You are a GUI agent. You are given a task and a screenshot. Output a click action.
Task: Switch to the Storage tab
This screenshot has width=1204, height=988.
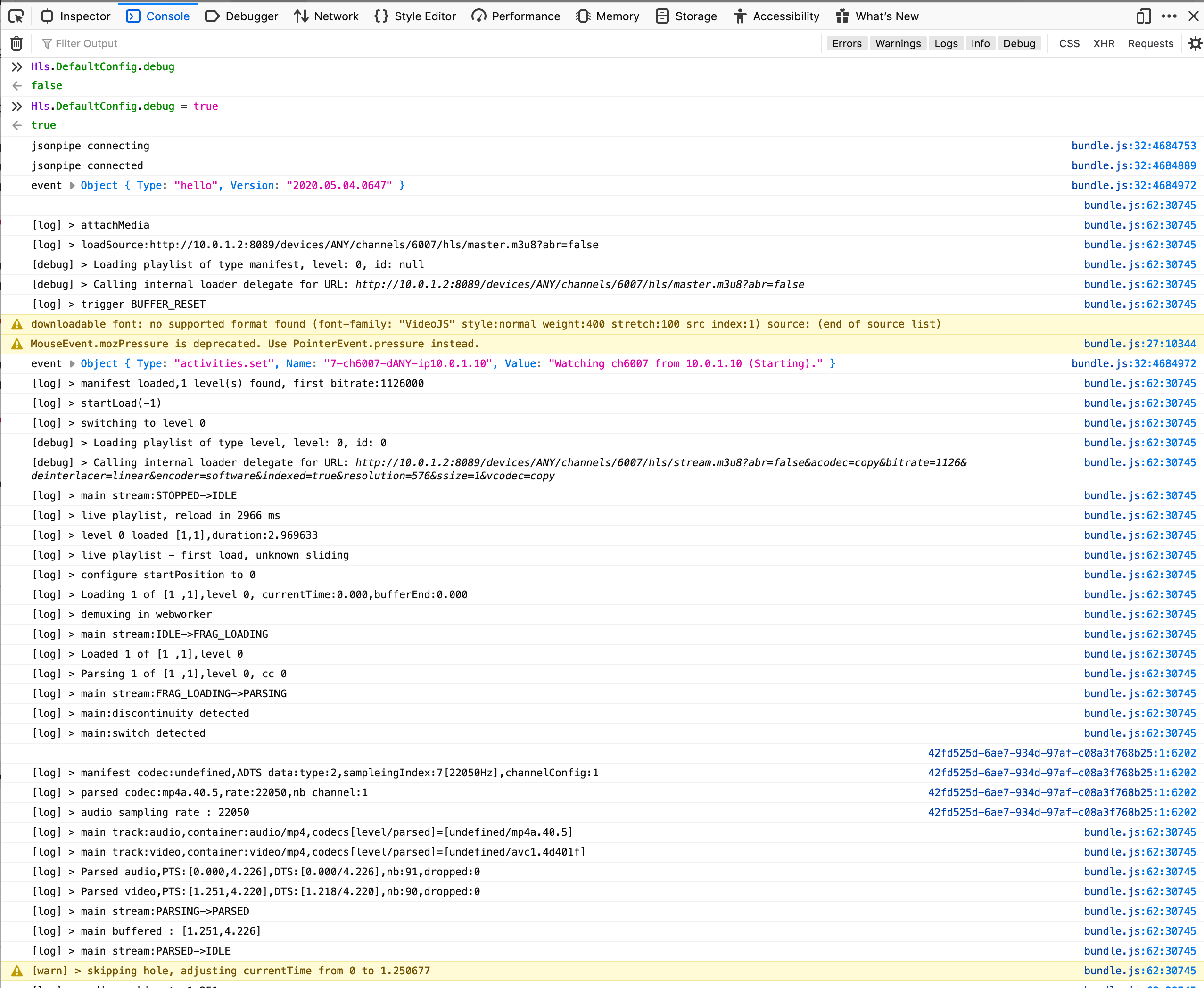tap(686, 16)
